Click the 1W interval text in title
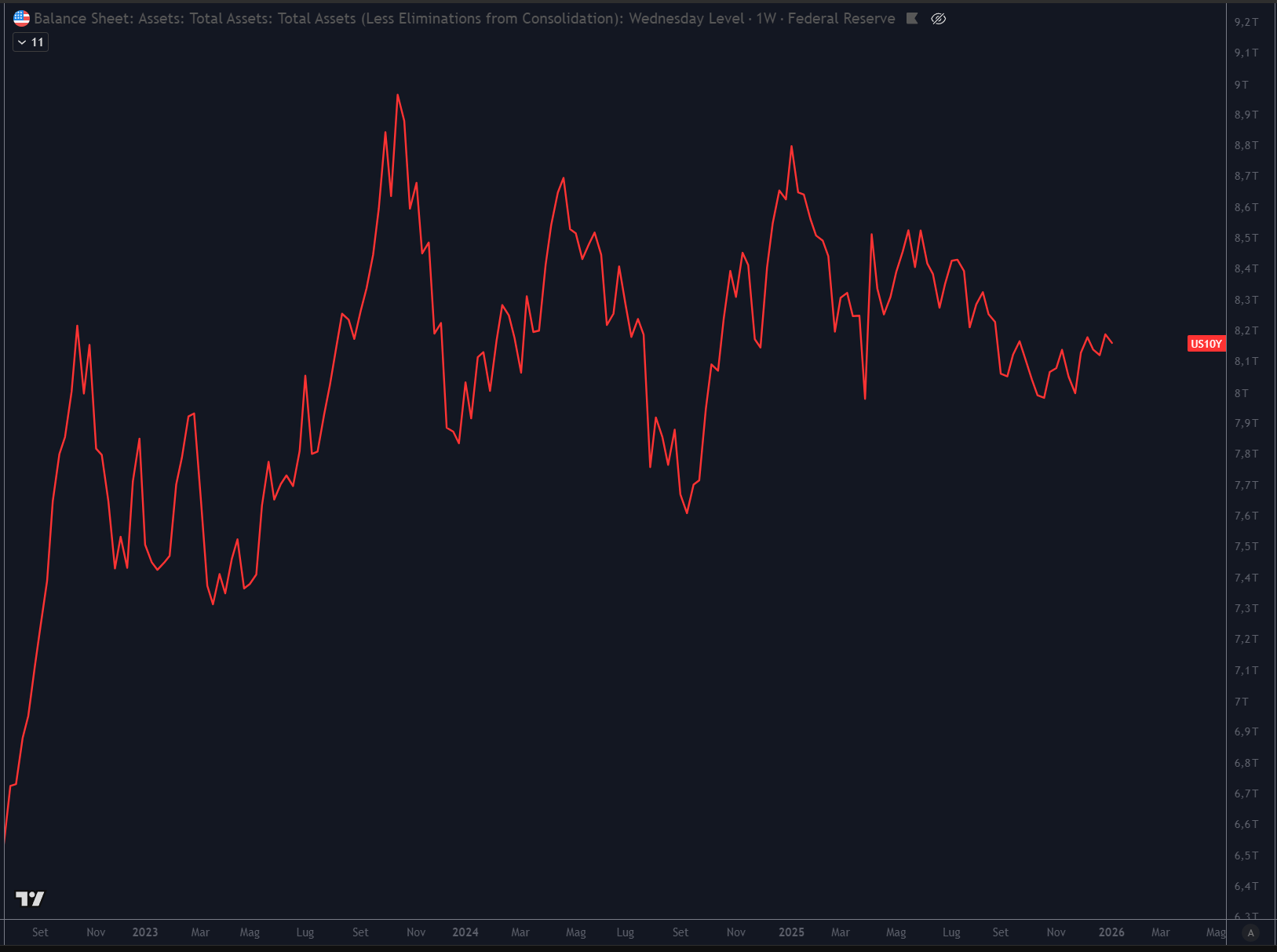 [766, 18]
